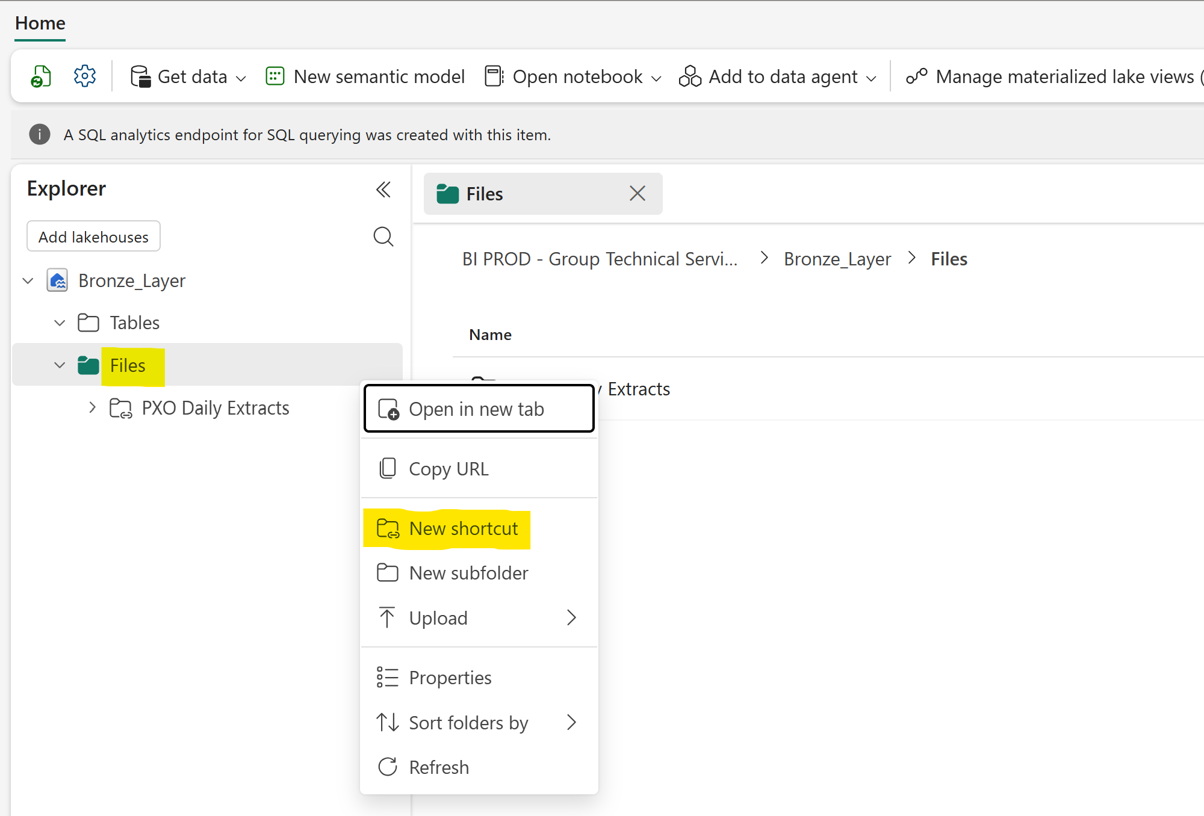Collapse the Explorer pane with double chevron
This screenshot has height=816, width=1204.
[383, 189]
